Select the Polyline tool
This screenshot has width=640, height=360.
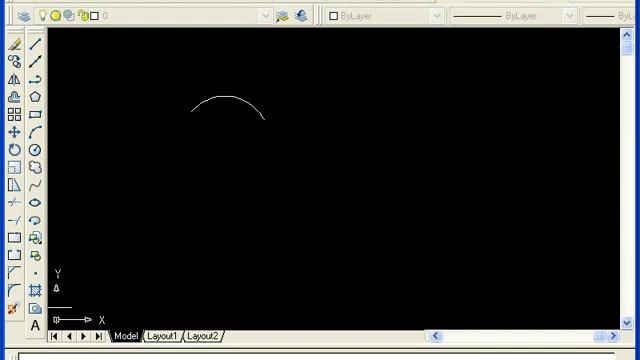tap(35, 79)
